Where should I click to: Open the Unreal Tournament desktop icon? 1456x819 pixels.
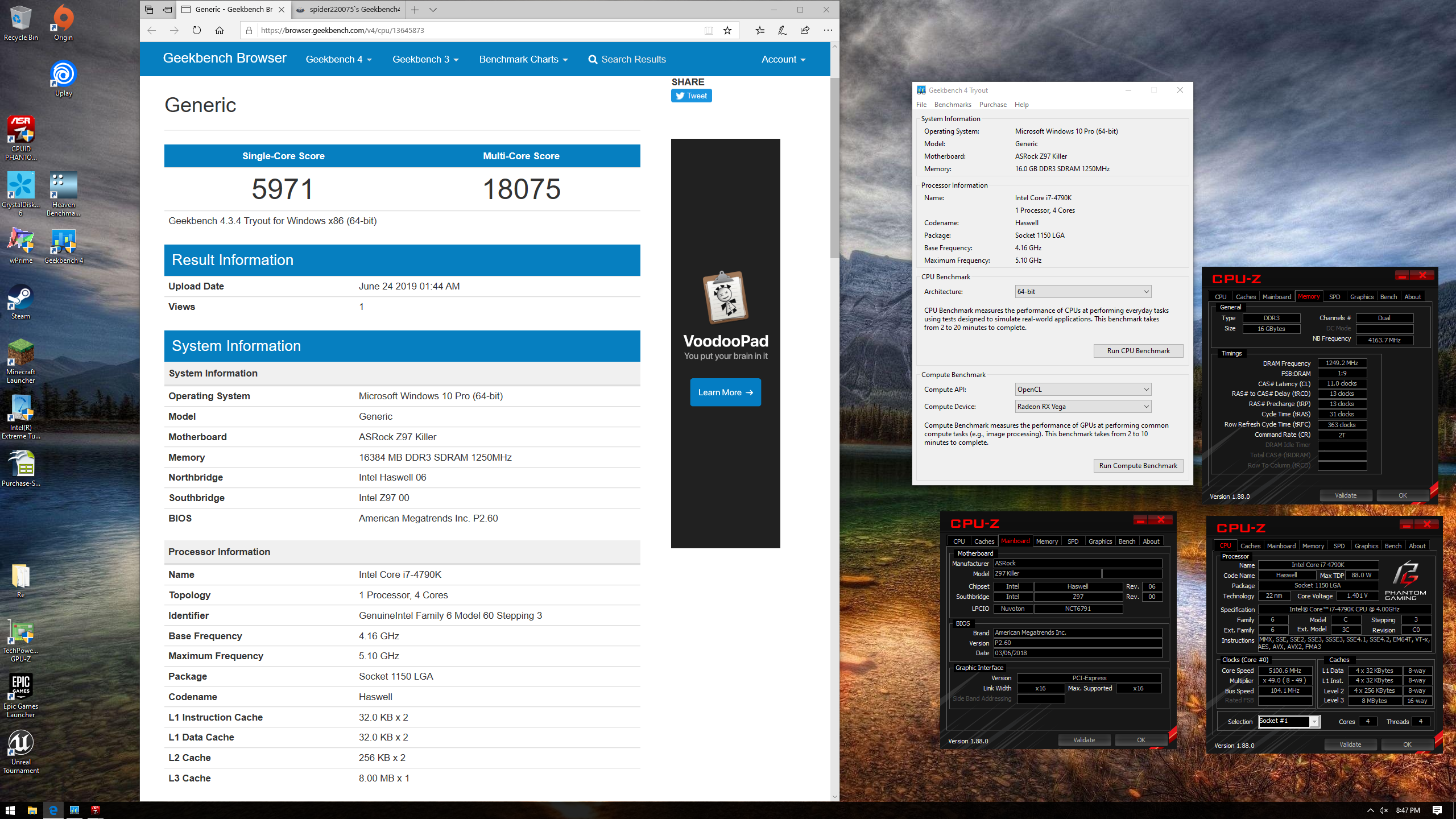coord(21,751)
